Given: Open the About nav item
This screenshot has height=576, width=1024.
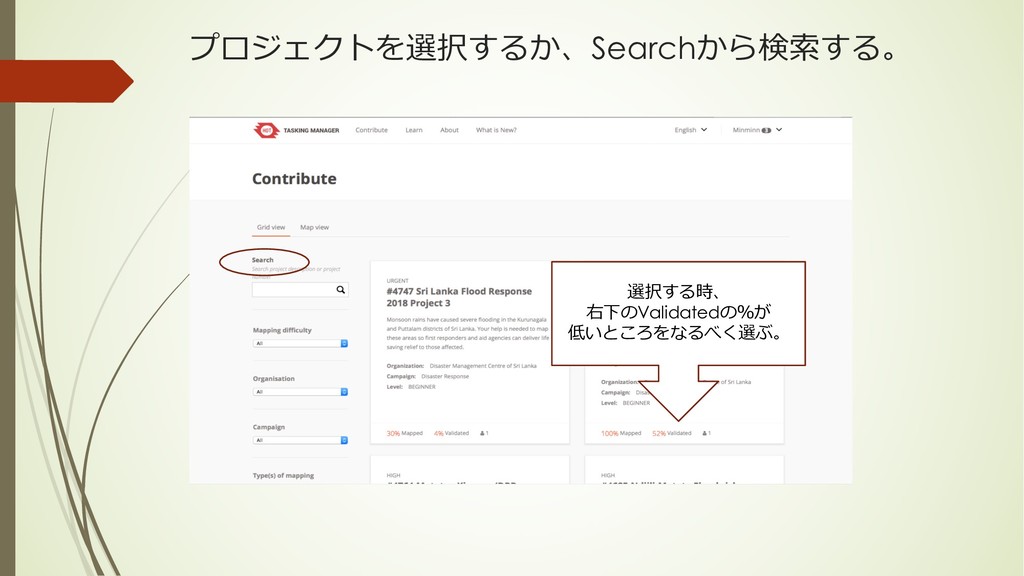Looking at the screenshot, I should [449, 130].
